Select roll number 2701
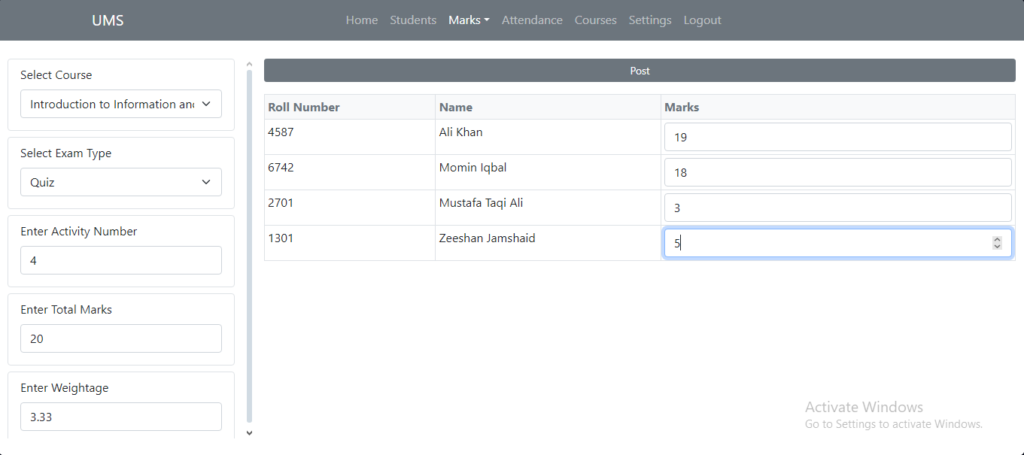This screenshot has width=1024, height=455. click(x=281, y=202)
